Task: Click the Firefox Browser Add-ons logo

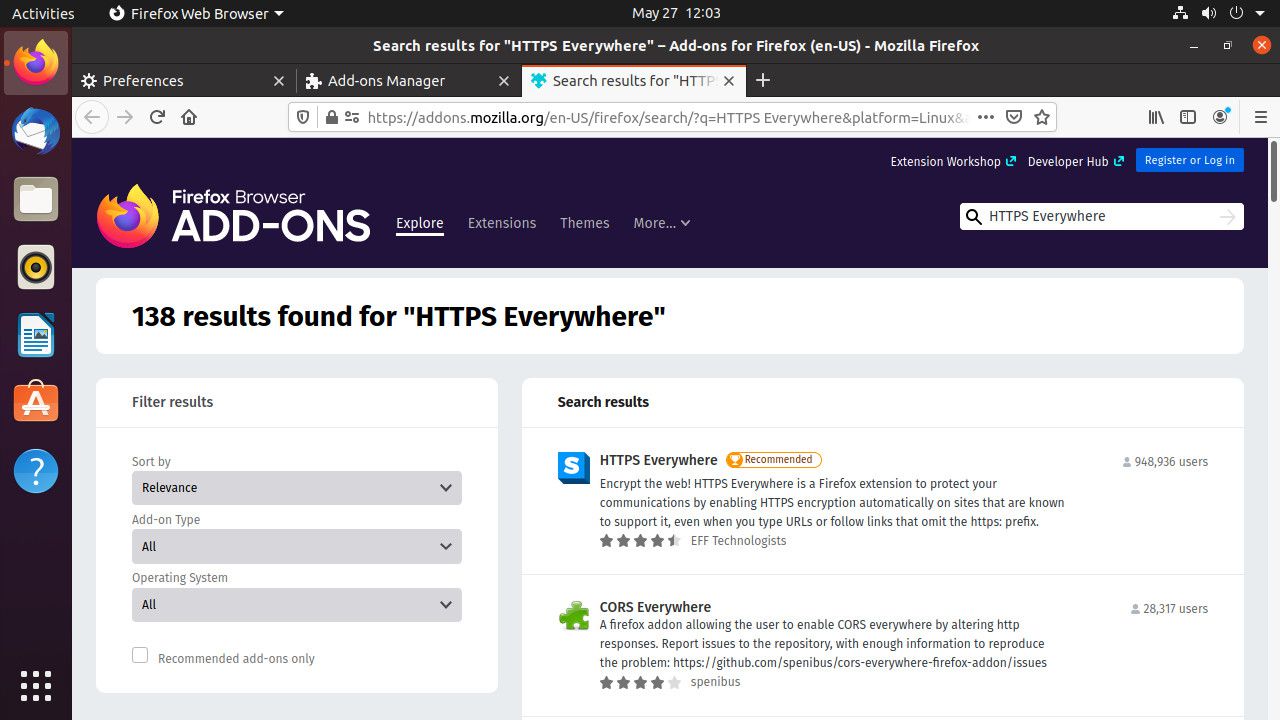Action: [x=233, y=216]
